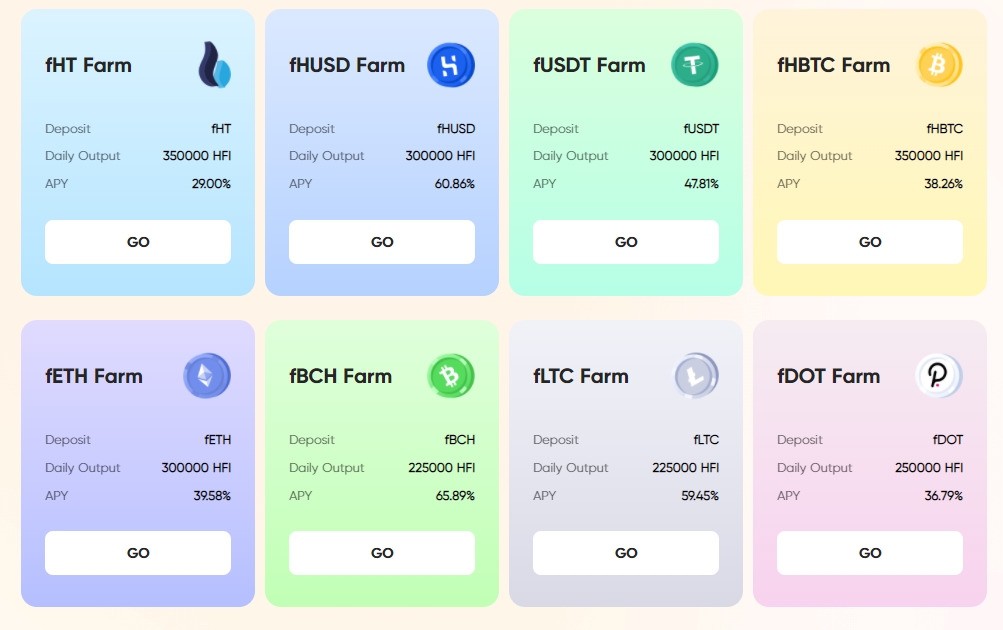The height and width of the screenshot is (630, 1003).
Task: Open the fUSDT Farm with GO
Action: click(626, 242)
